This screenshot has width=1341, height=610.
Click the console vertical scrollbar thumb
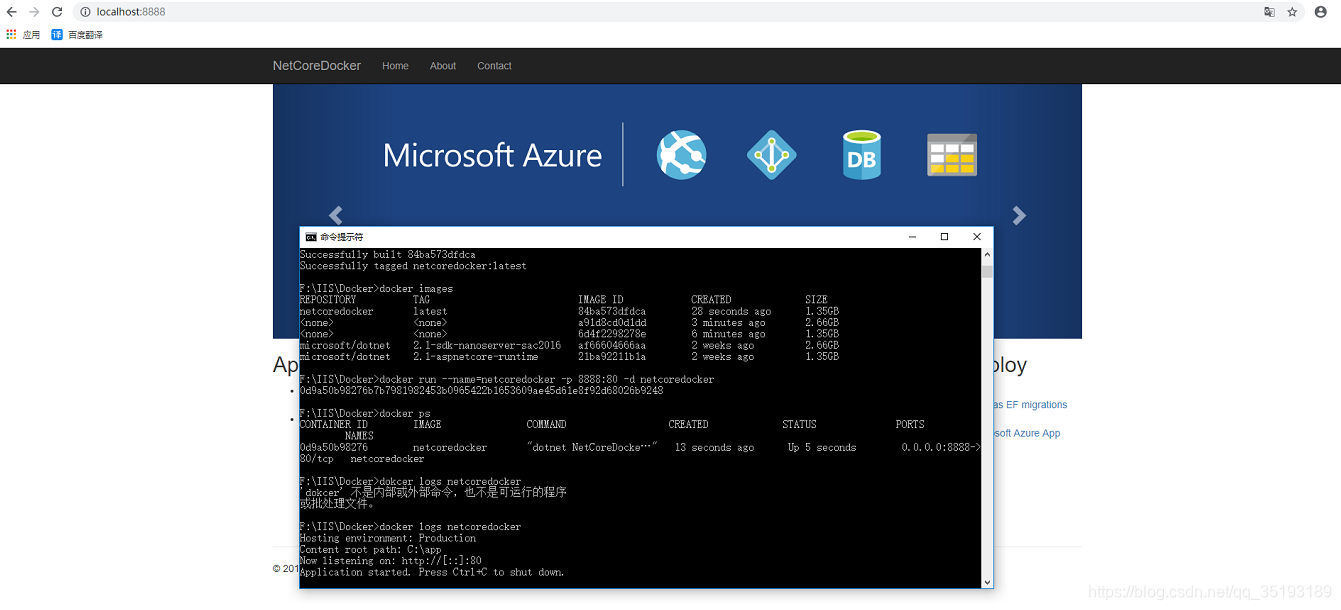[988, 271]
